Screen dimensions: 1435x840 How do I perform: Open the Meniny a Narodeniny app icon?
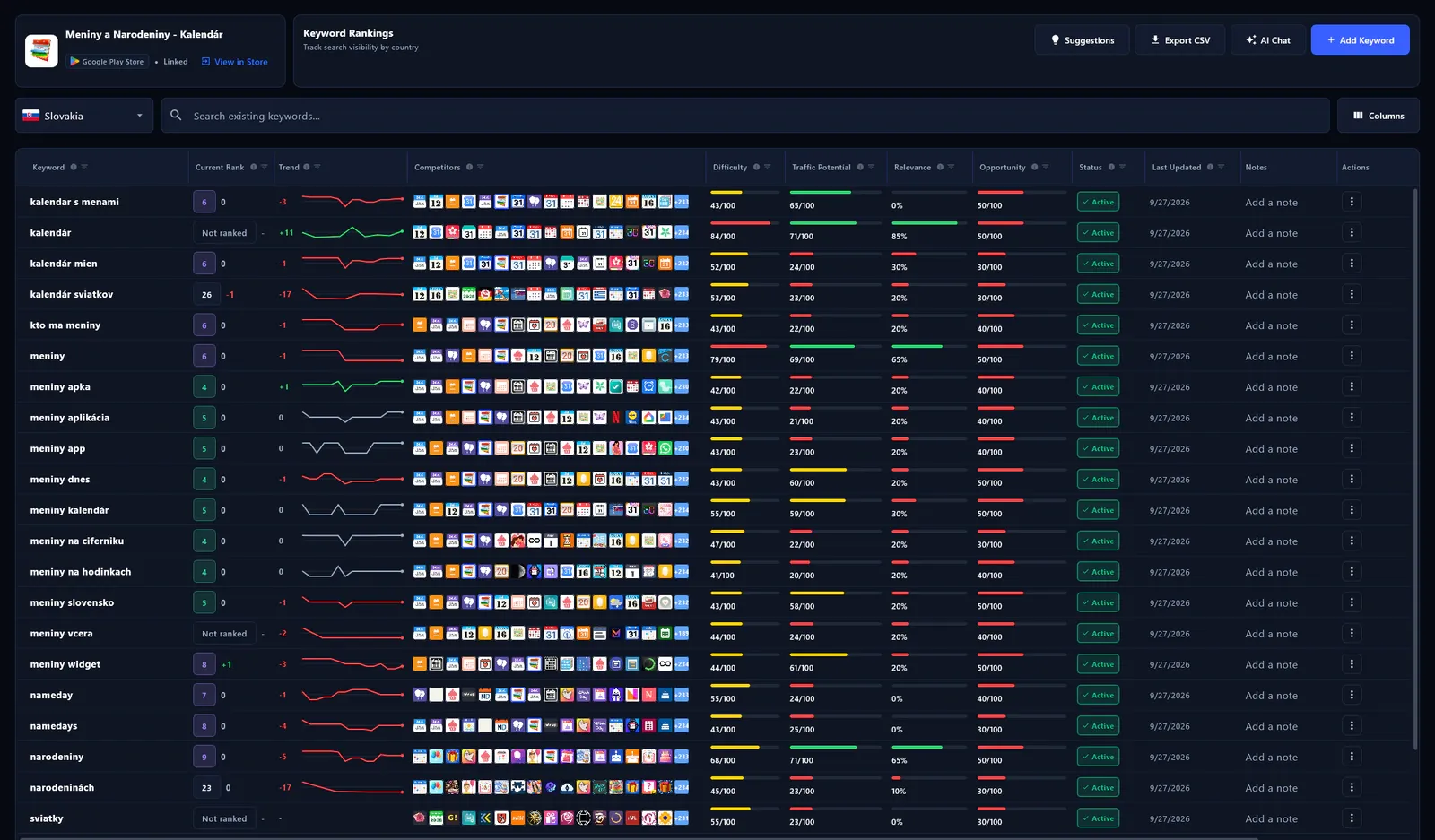point(41,51)
